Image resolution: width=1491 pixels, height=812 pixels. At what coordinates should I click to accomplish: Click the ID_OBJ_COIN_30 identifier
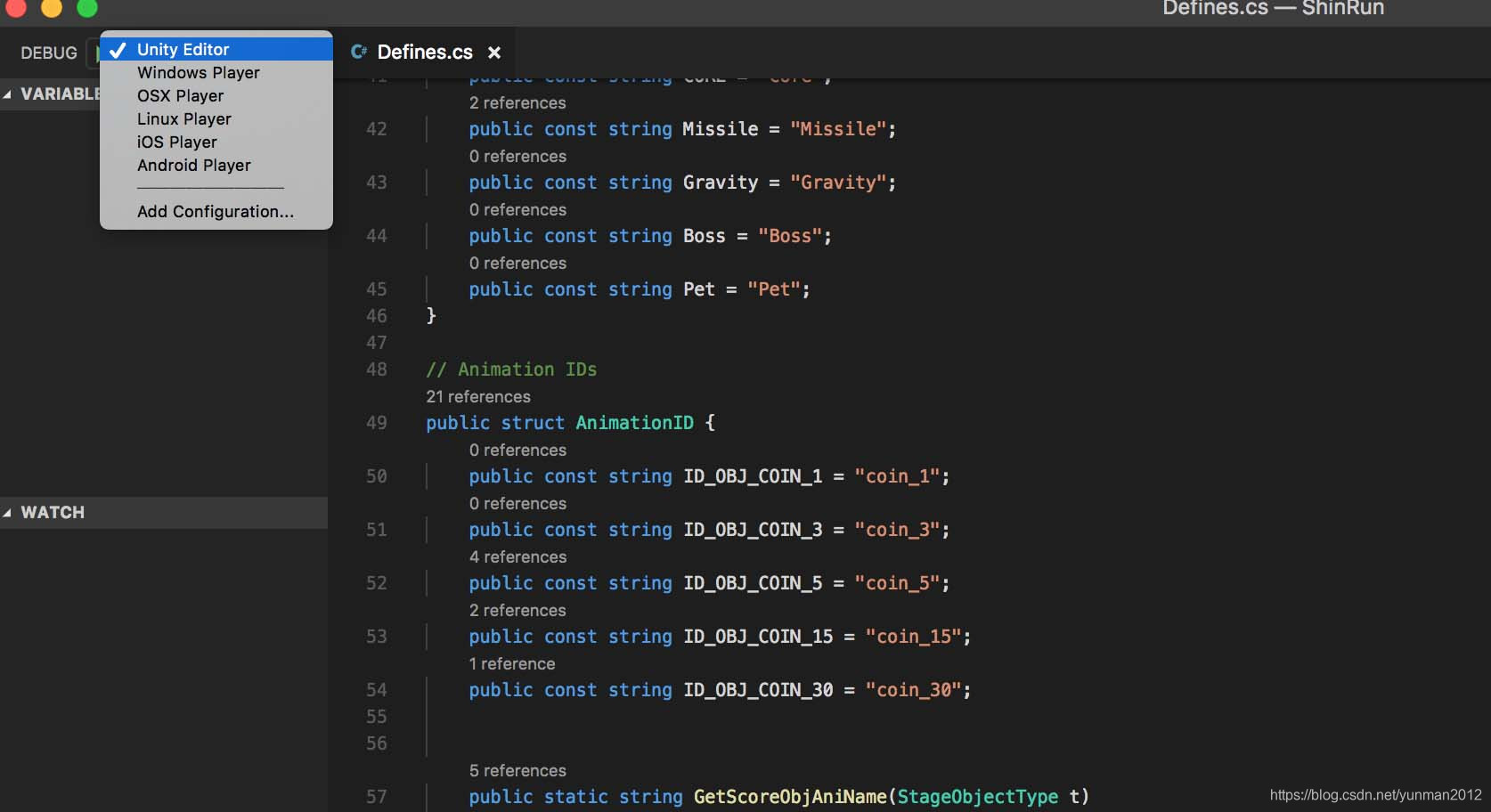tap(758, 690)
